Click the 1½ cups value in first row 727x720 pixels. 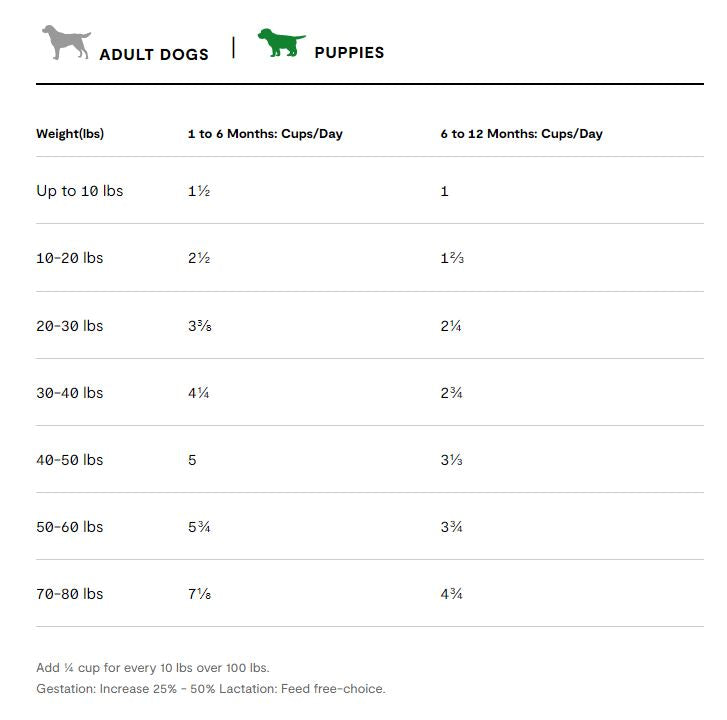click(x=199, y=191)
